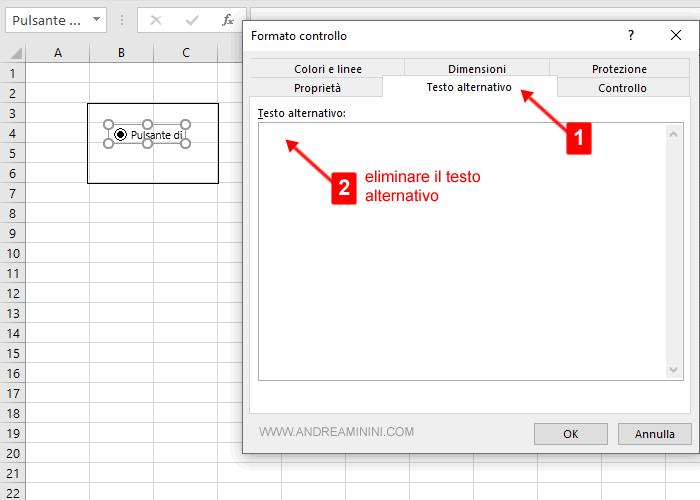The image size is (700, 500).
Task: Select row 1 header
Action: click(x=12, y=73)
